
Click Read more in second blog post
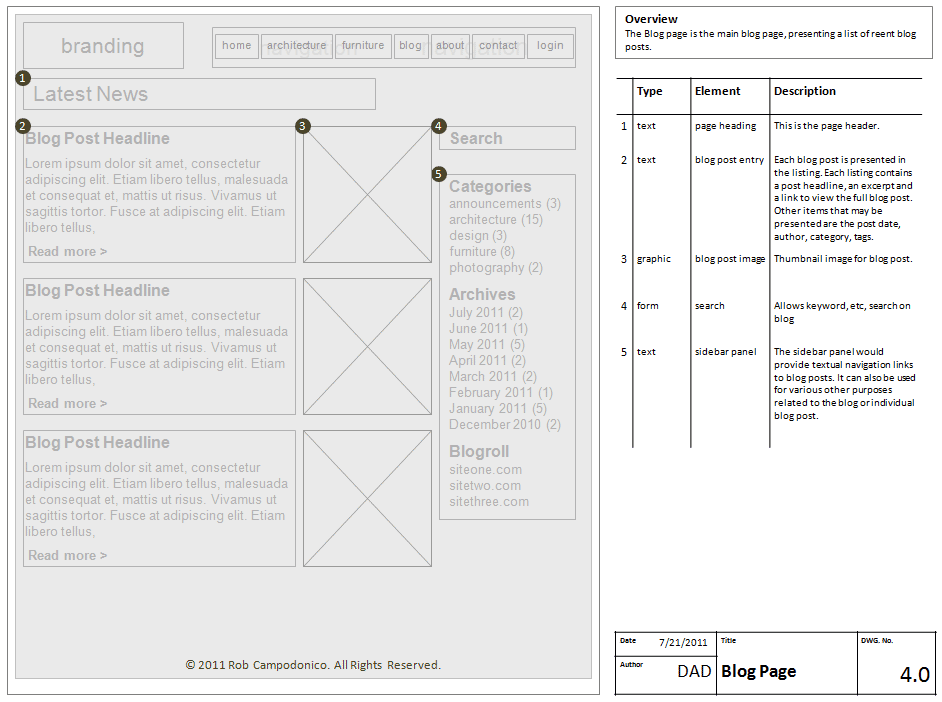coord(67,404)
